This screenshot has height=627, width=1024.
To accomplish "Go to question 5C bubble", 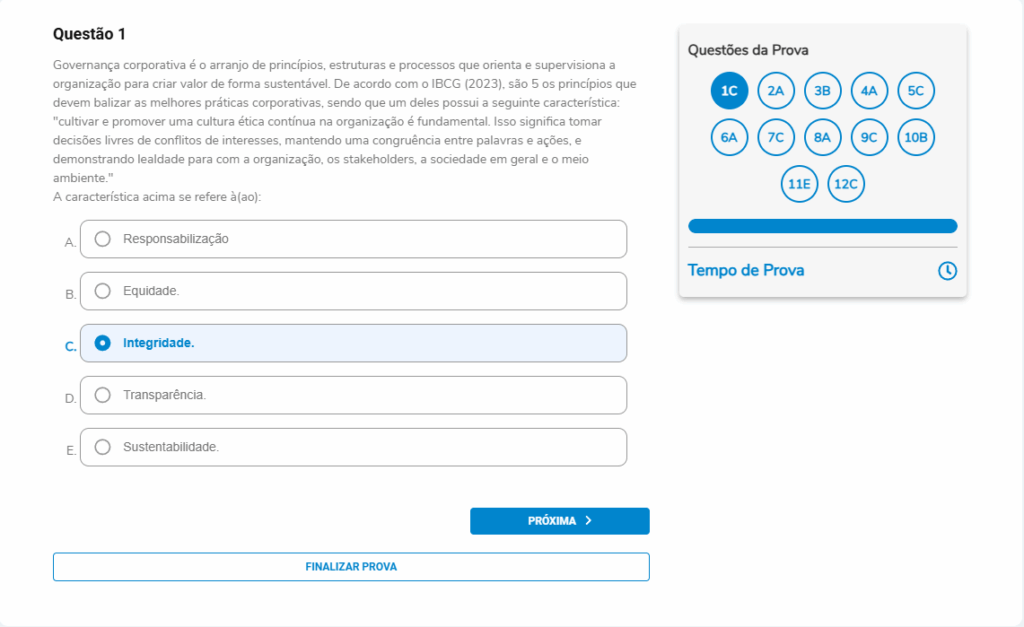I will [916, 91].
